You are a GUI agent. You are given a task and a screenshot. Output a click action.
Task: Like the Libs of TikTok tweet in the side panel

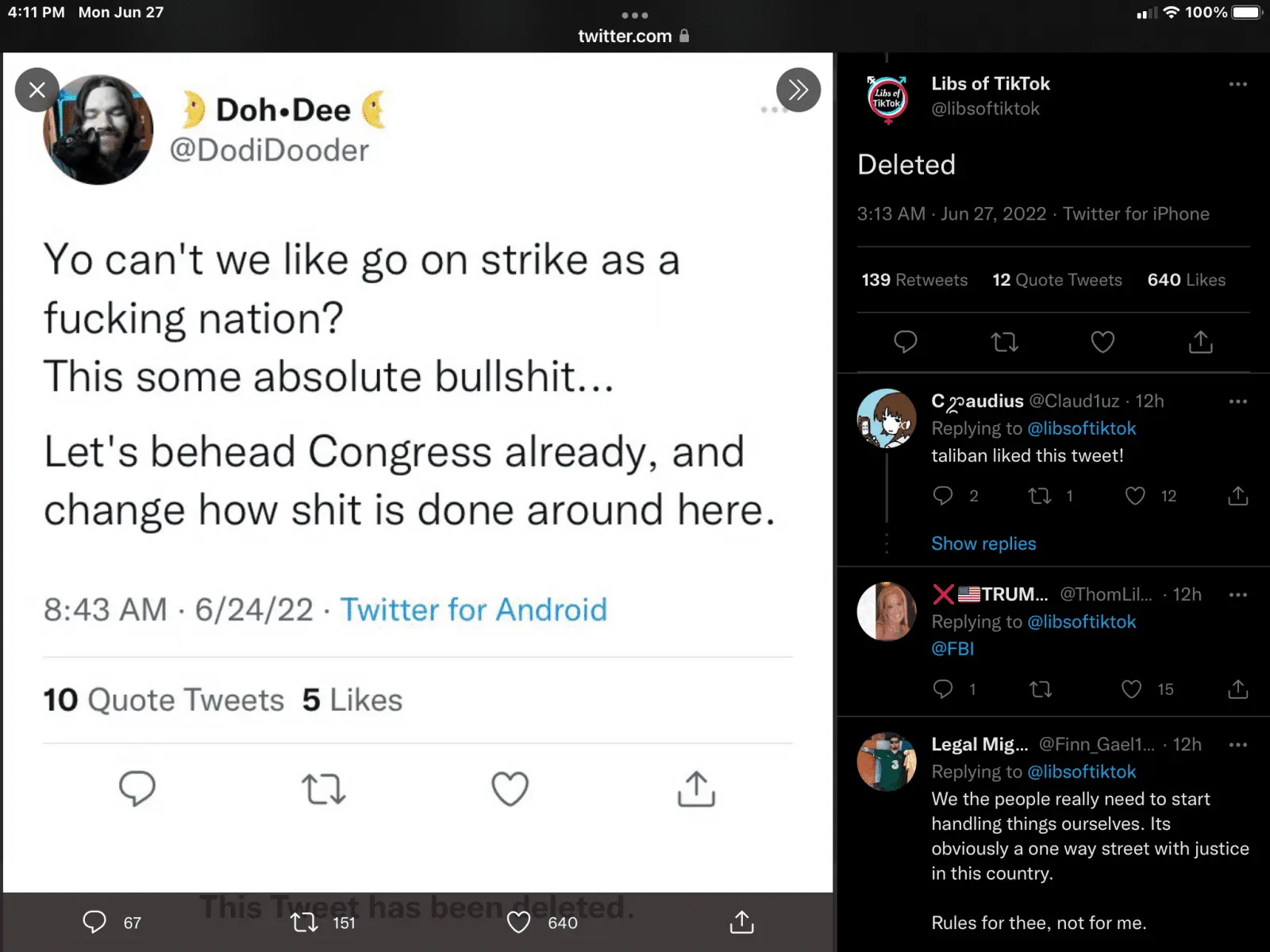1103,342
